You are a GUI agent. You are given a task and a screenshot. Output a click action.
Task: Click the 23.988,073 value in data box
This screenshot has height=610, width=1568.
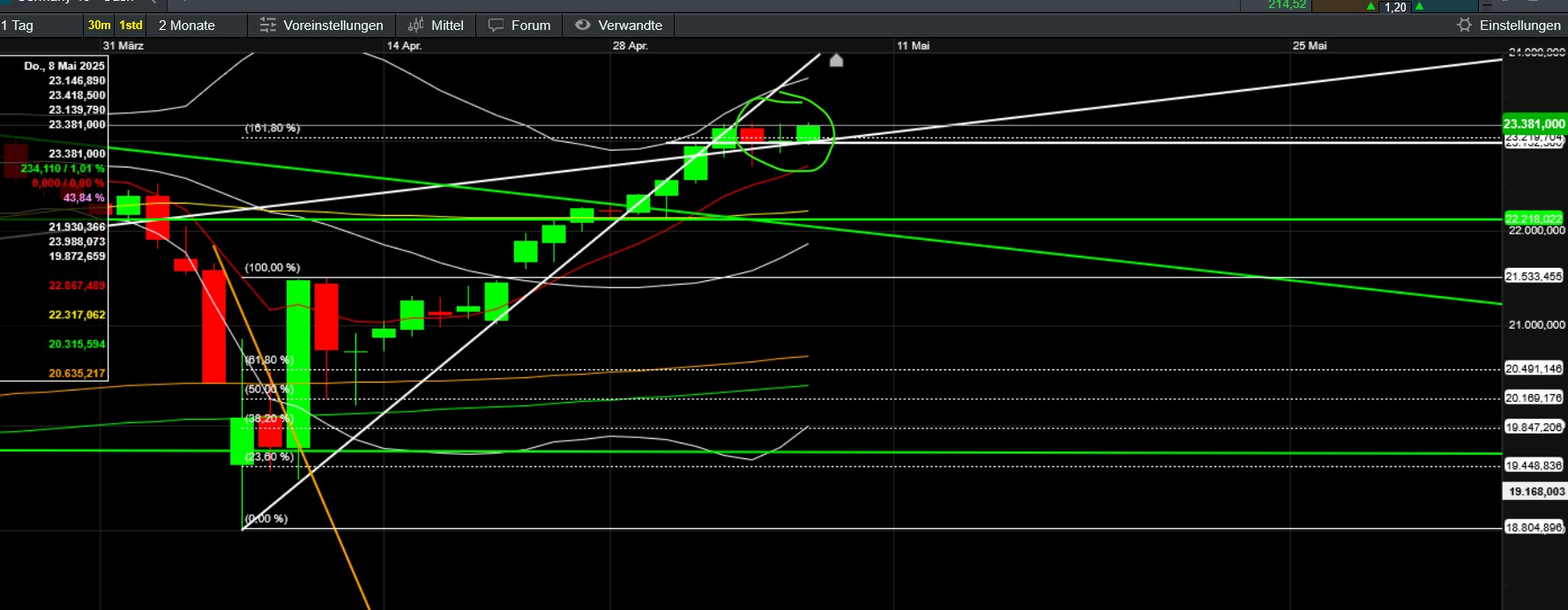(x=77, y=242)
